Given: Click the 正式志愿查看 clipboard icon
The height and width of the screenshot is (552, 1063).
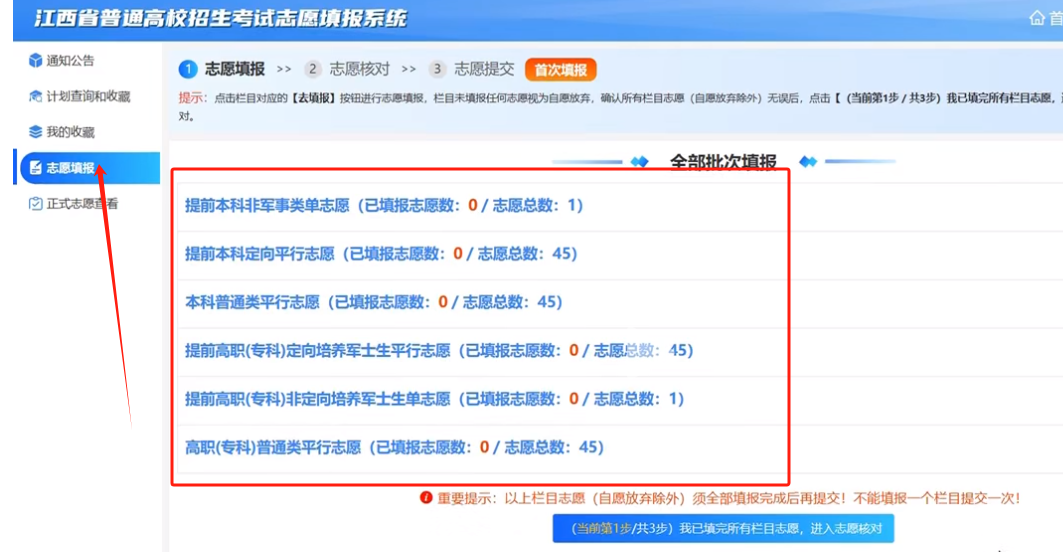Looking at the screenshot, I should 36,204.
